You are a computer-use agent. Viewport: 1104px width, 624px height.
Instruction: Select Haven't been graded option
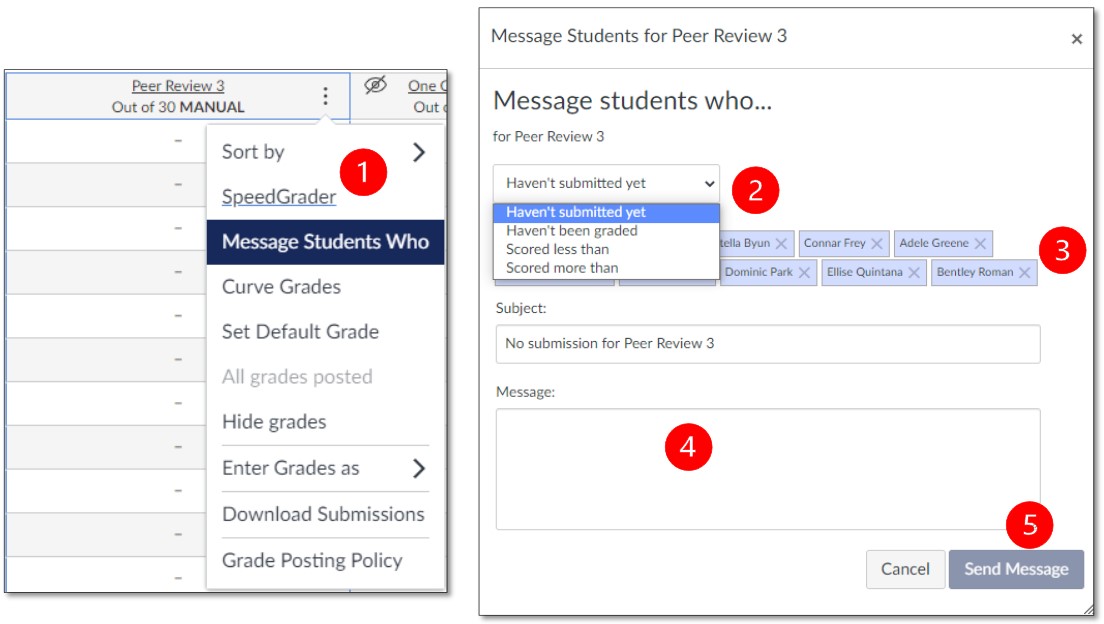606,231
